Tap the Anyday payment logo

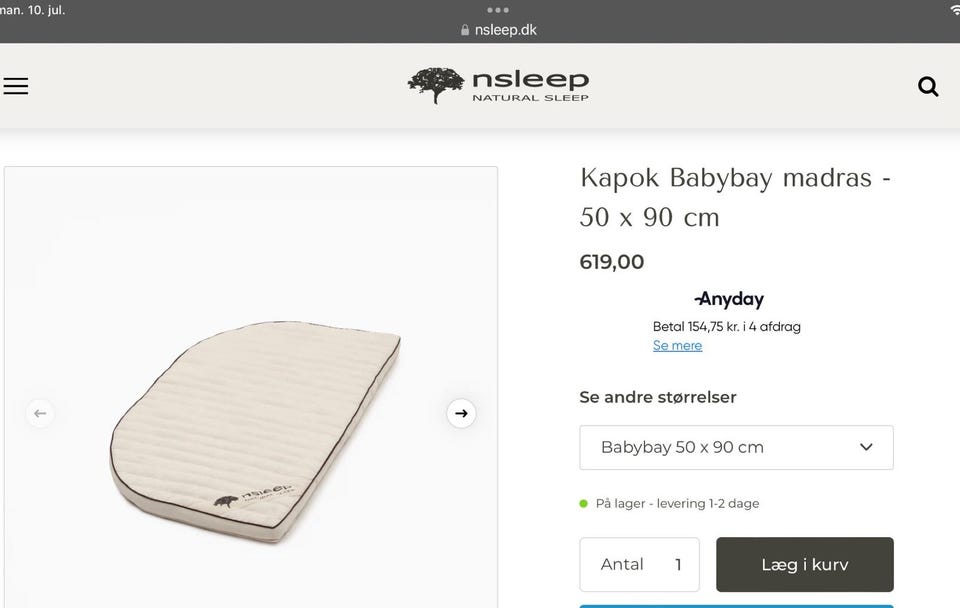(729, 299)
